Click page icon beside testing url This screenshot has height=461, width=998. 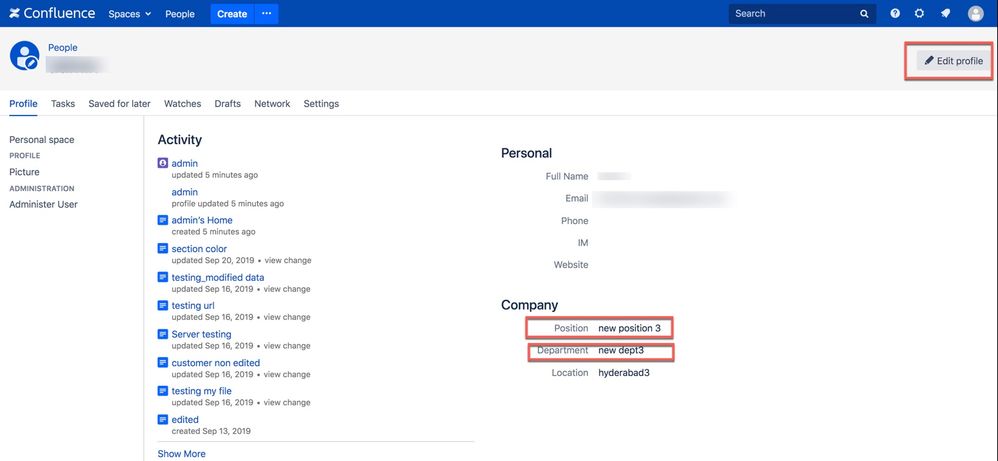pos(162,306)
